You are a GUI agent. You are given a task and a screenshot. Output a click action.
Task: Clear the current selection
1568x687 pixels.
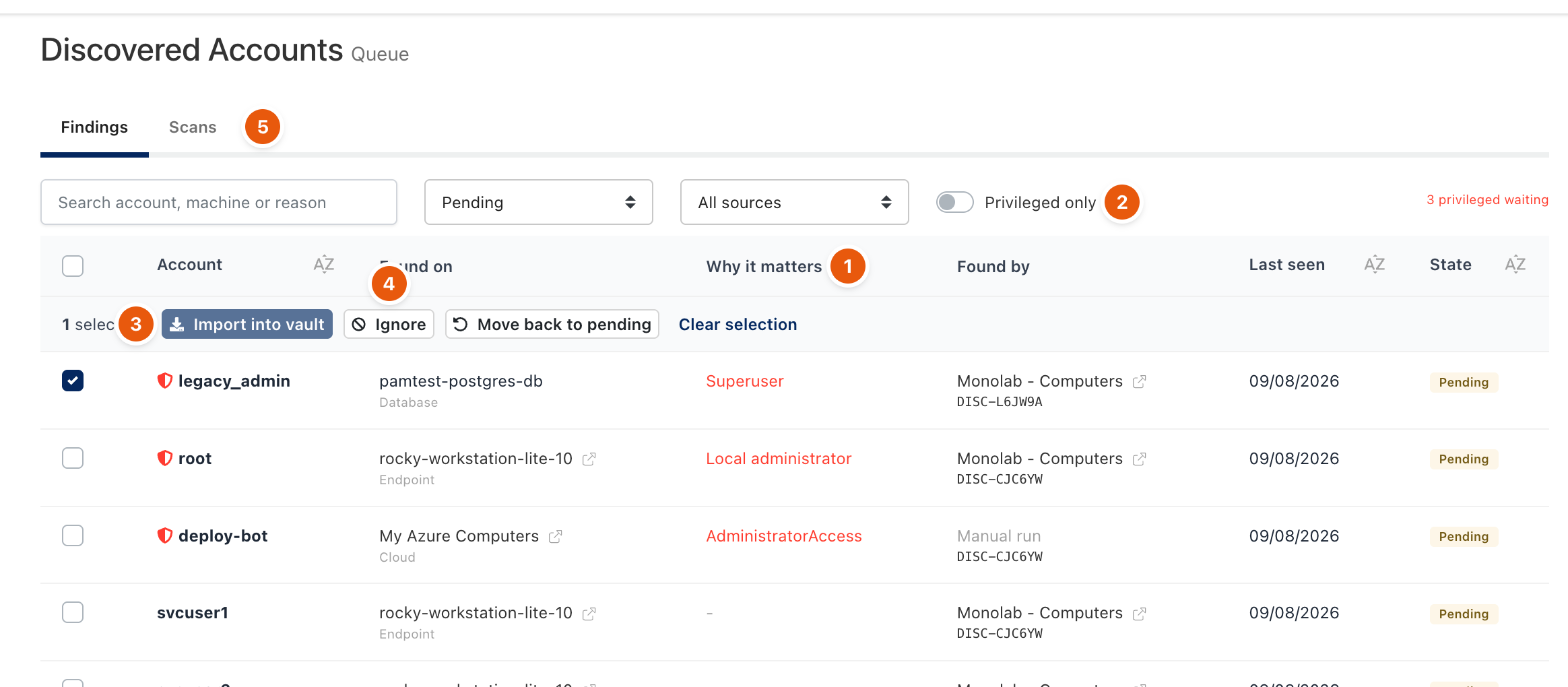738,324
